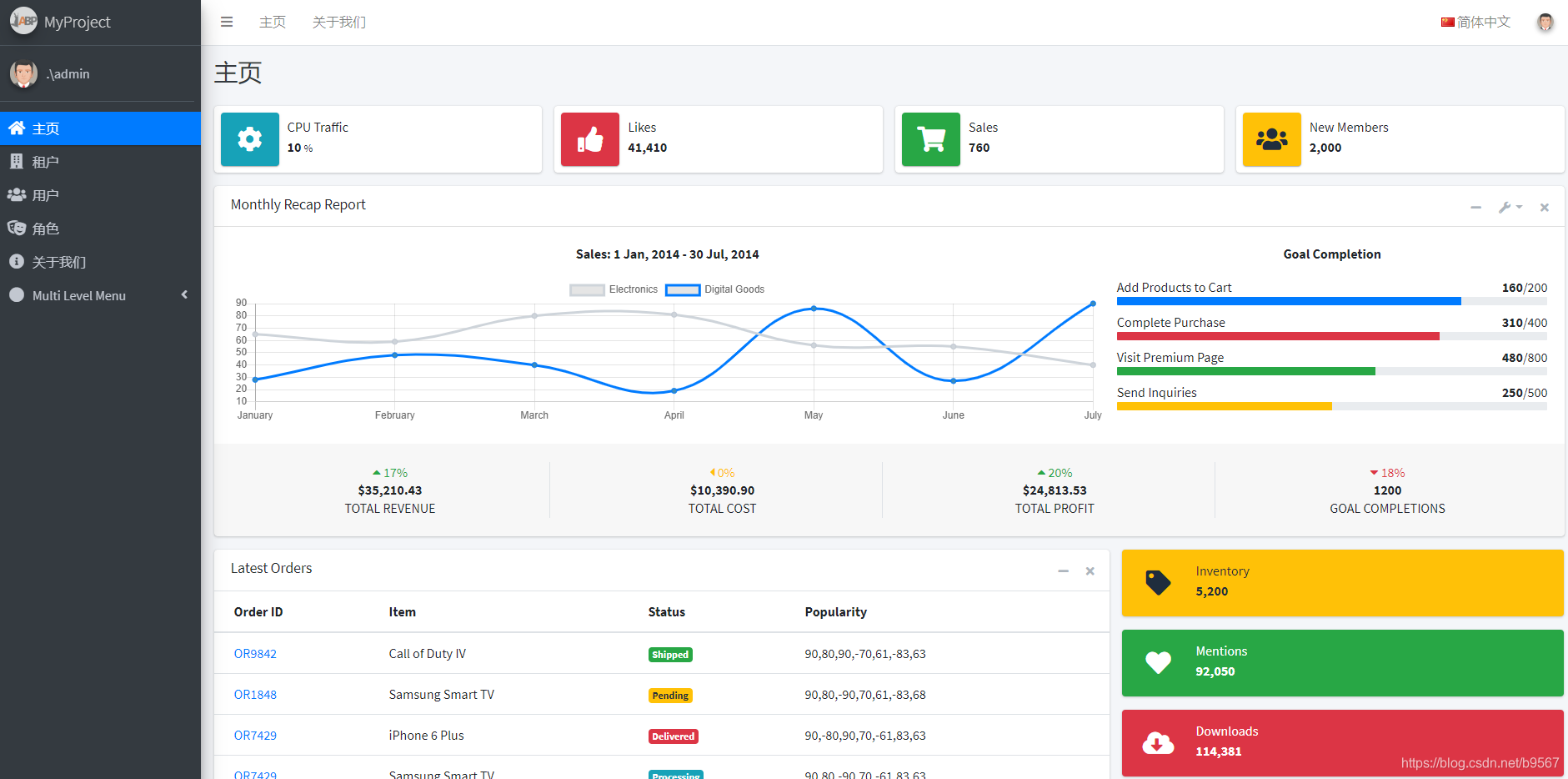Click the 关于我们 info icon in sidebar

pos(16,261)
